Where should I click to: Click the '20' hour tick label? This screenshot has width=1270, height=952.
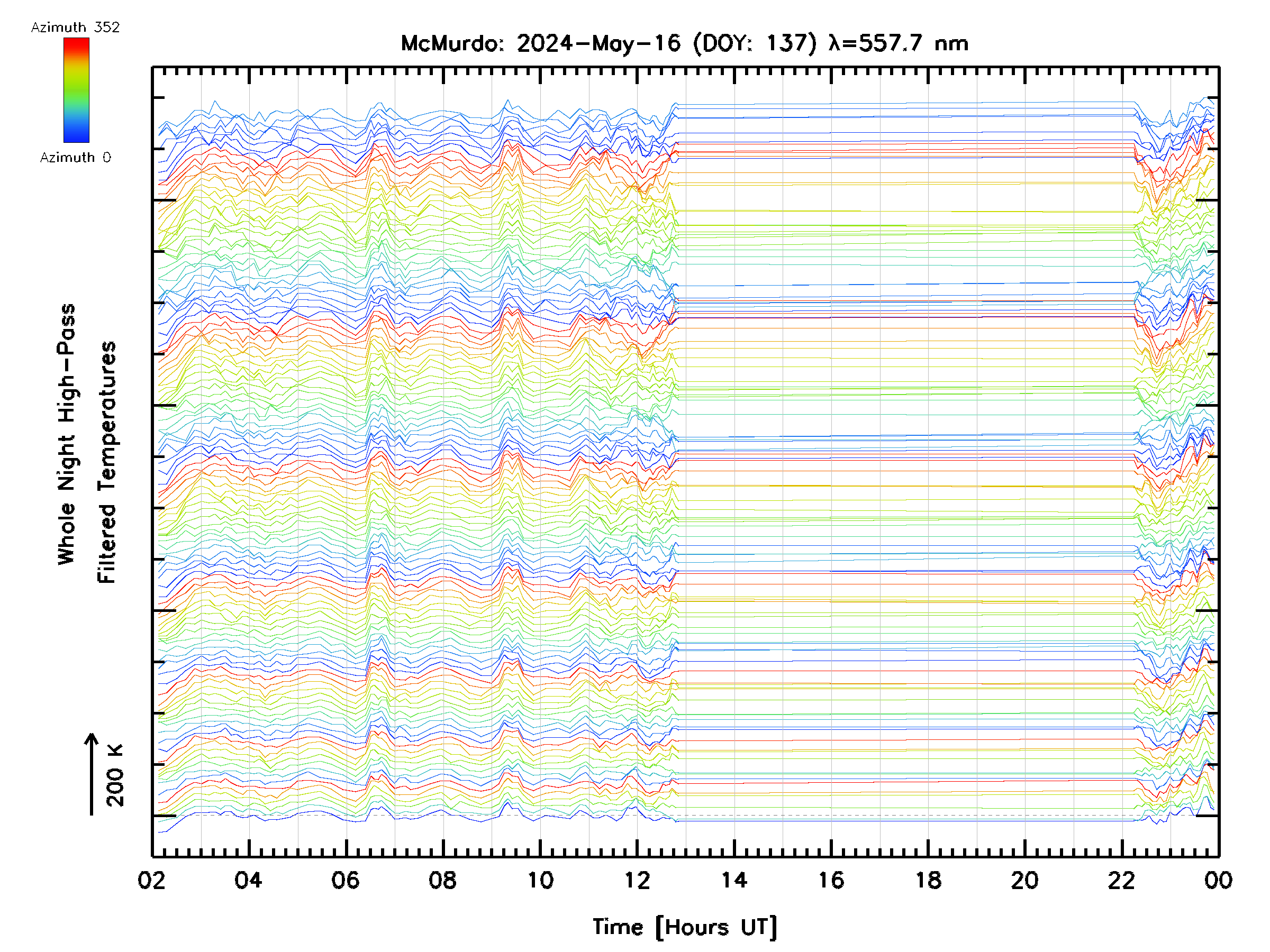[1025, 880]
